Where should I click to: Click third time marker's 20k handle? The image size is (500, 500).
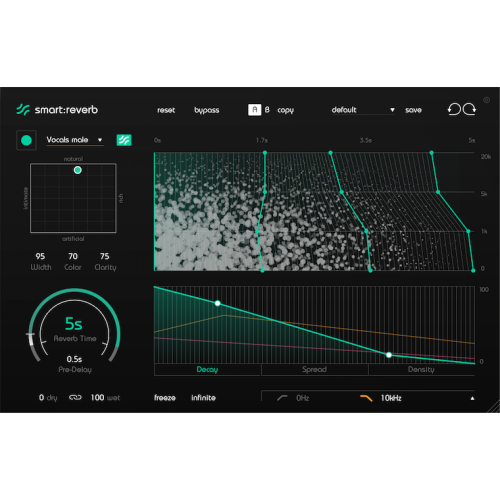point(432,153)
